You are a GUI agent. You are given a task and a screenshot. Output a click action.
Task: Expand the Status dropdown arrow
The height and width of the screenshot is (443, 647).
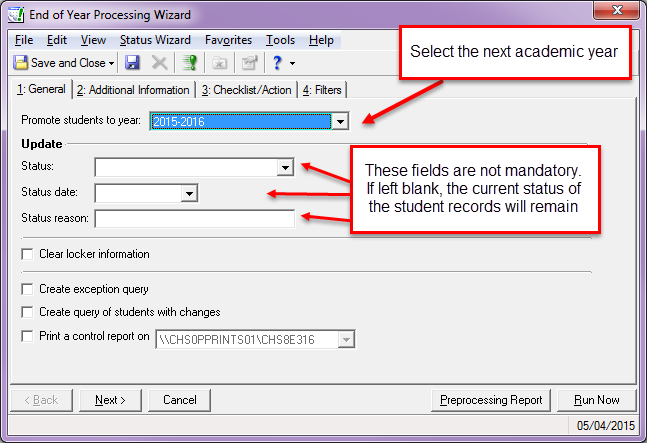click(285, 168)
